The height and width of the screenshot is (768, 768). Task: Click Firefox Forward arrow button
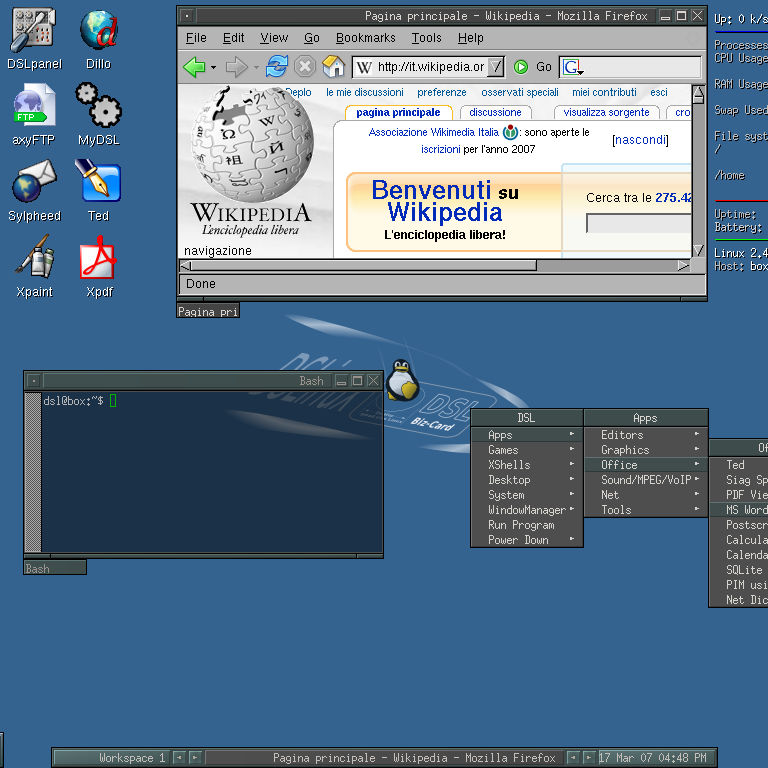click(238, 67)
